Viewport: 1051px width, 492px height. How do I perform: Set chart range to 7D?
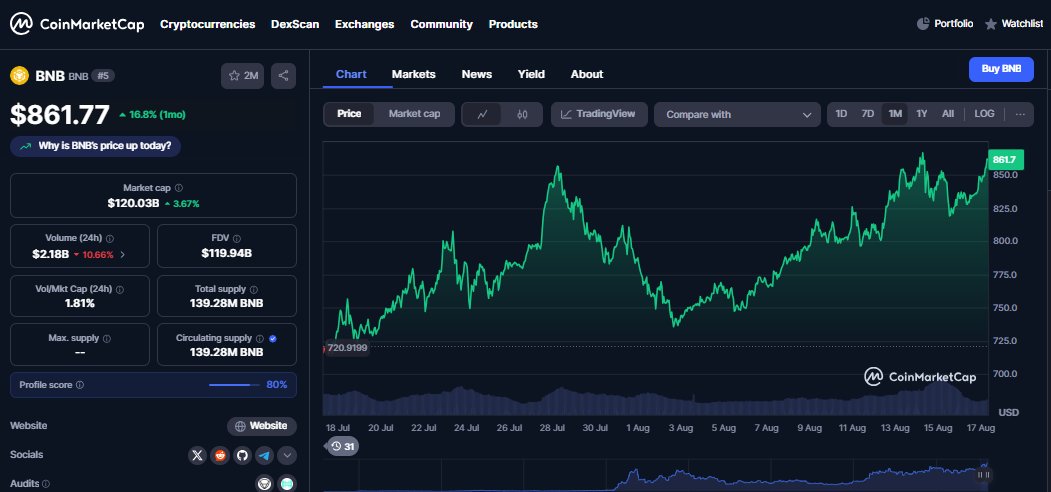tap(867, 114)
